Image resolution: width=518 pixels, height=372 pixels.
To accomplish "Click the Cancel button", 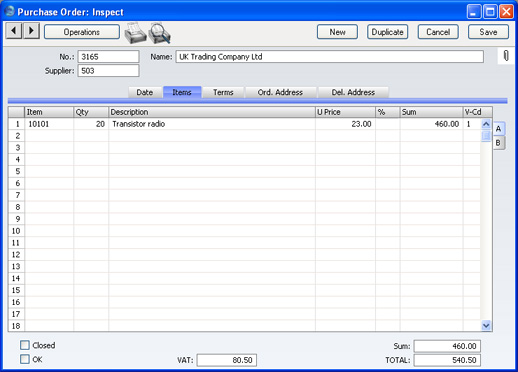I will 438,32.
